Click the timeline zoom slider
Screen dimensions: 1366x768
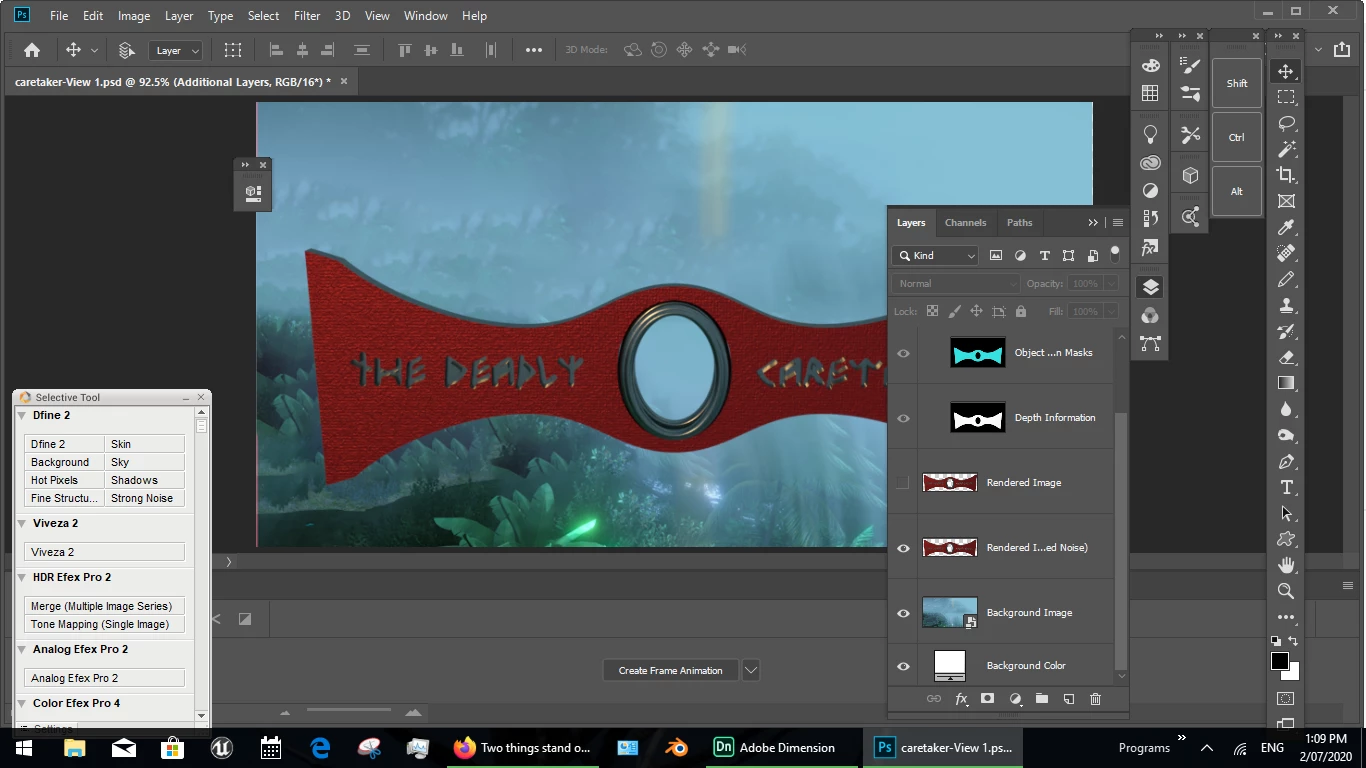click(349, 711)
